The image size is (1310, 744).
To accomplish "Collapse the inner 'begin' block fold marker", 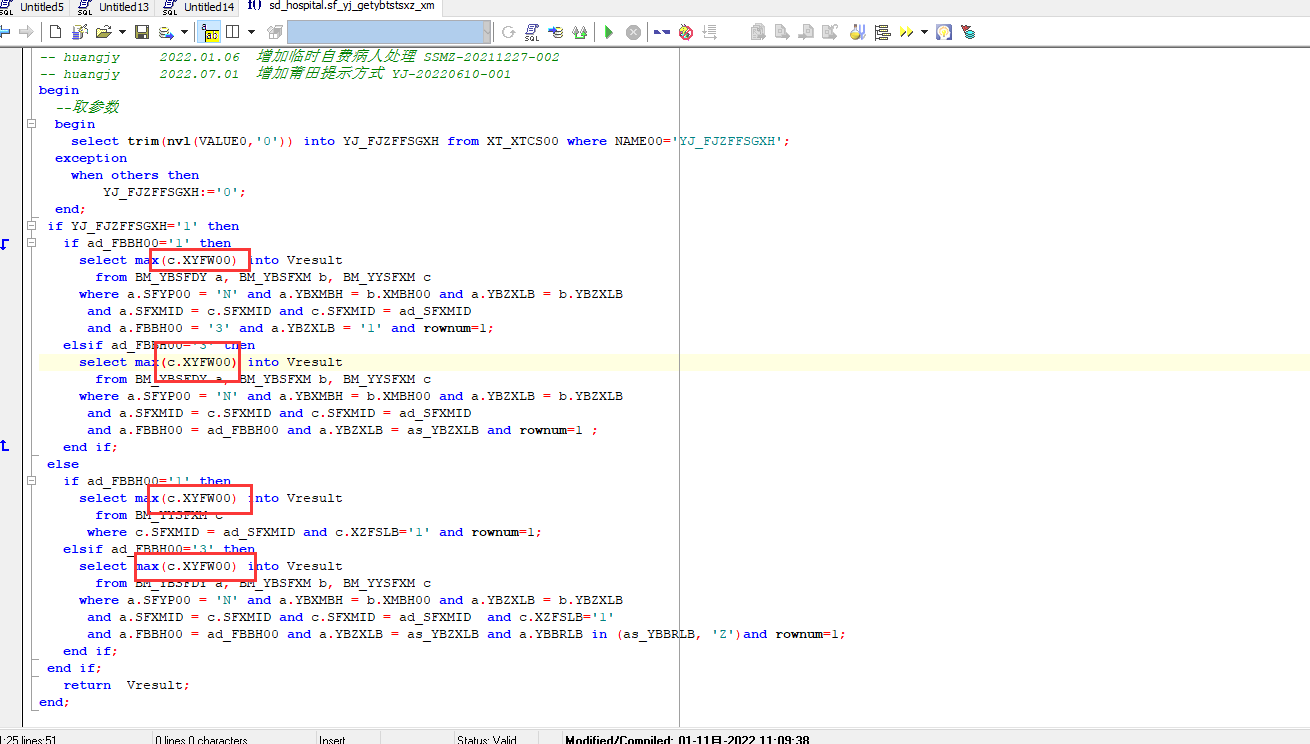I will [x=30, y=124].
